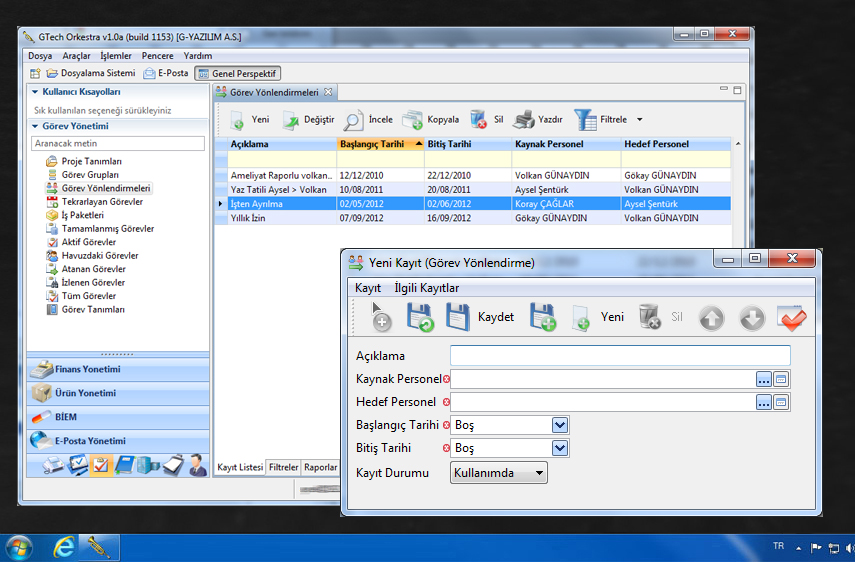Open the İlgili Kayıtlar menu
Image resolution: width=855 pixels, height=562 pixels.
[x=426, y=288]
